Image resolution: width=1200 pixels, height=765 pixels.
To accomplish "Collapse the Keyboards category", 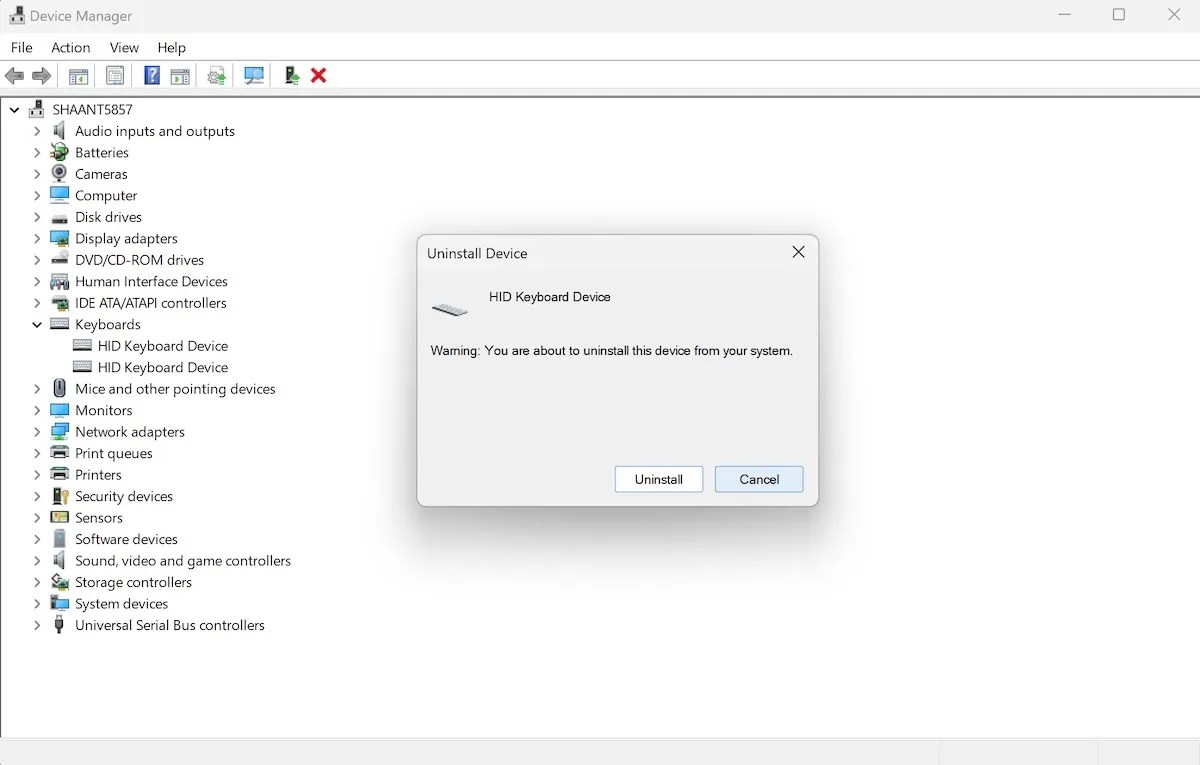I will [x=36, y=324].
